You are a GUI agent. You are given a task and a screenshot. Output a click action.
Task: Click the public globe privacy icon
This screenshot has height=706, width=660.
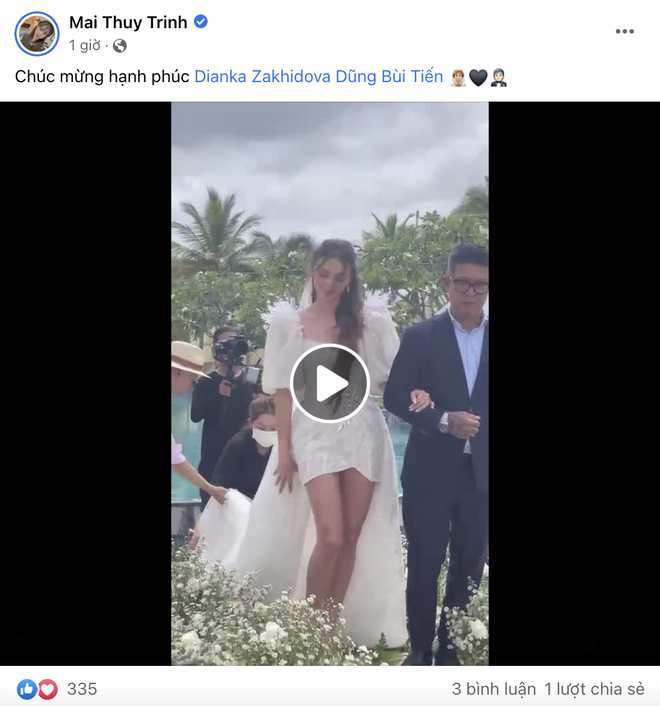[x=120, y=45]
